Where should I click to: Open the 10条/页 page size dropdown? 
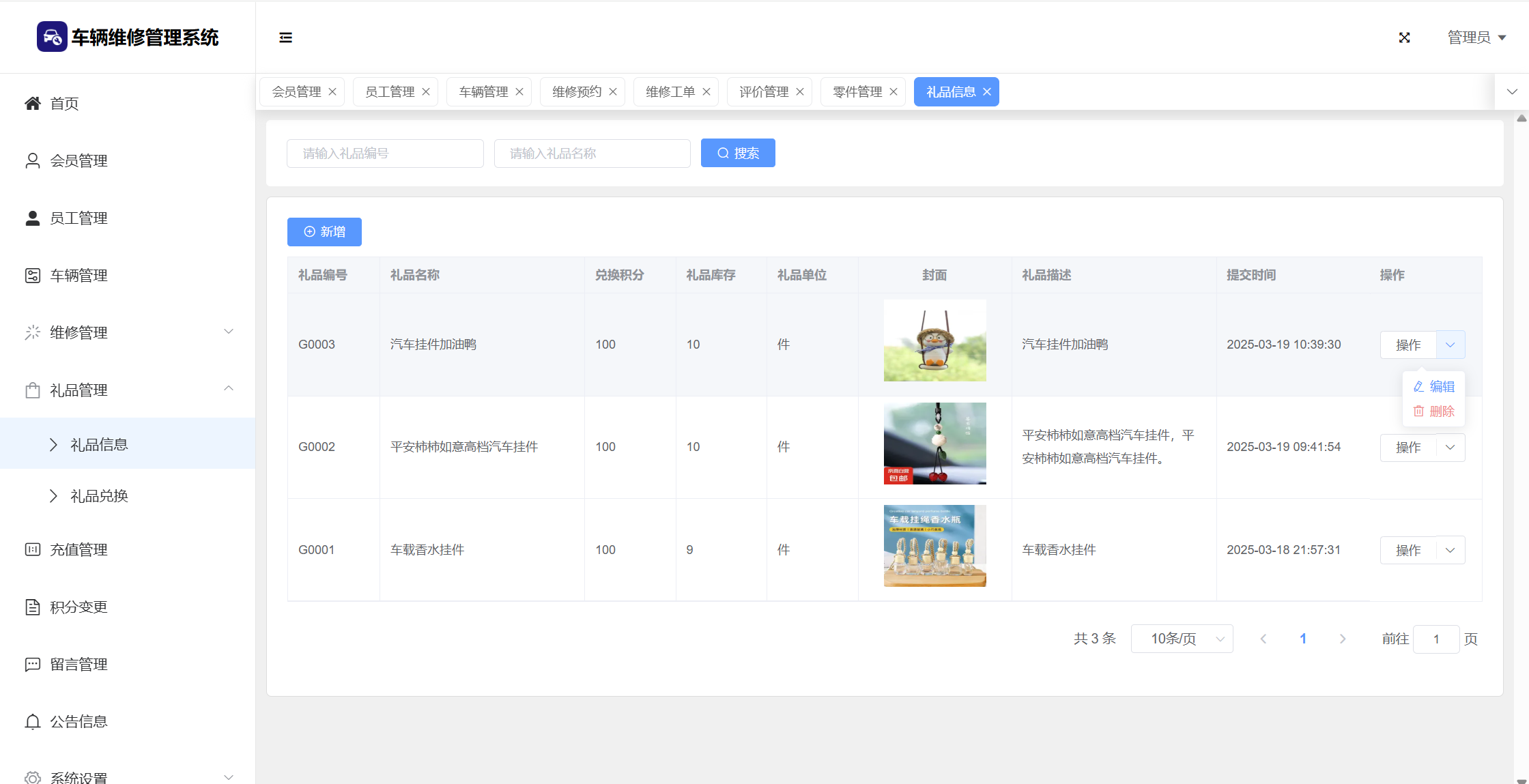[1182, 639]
